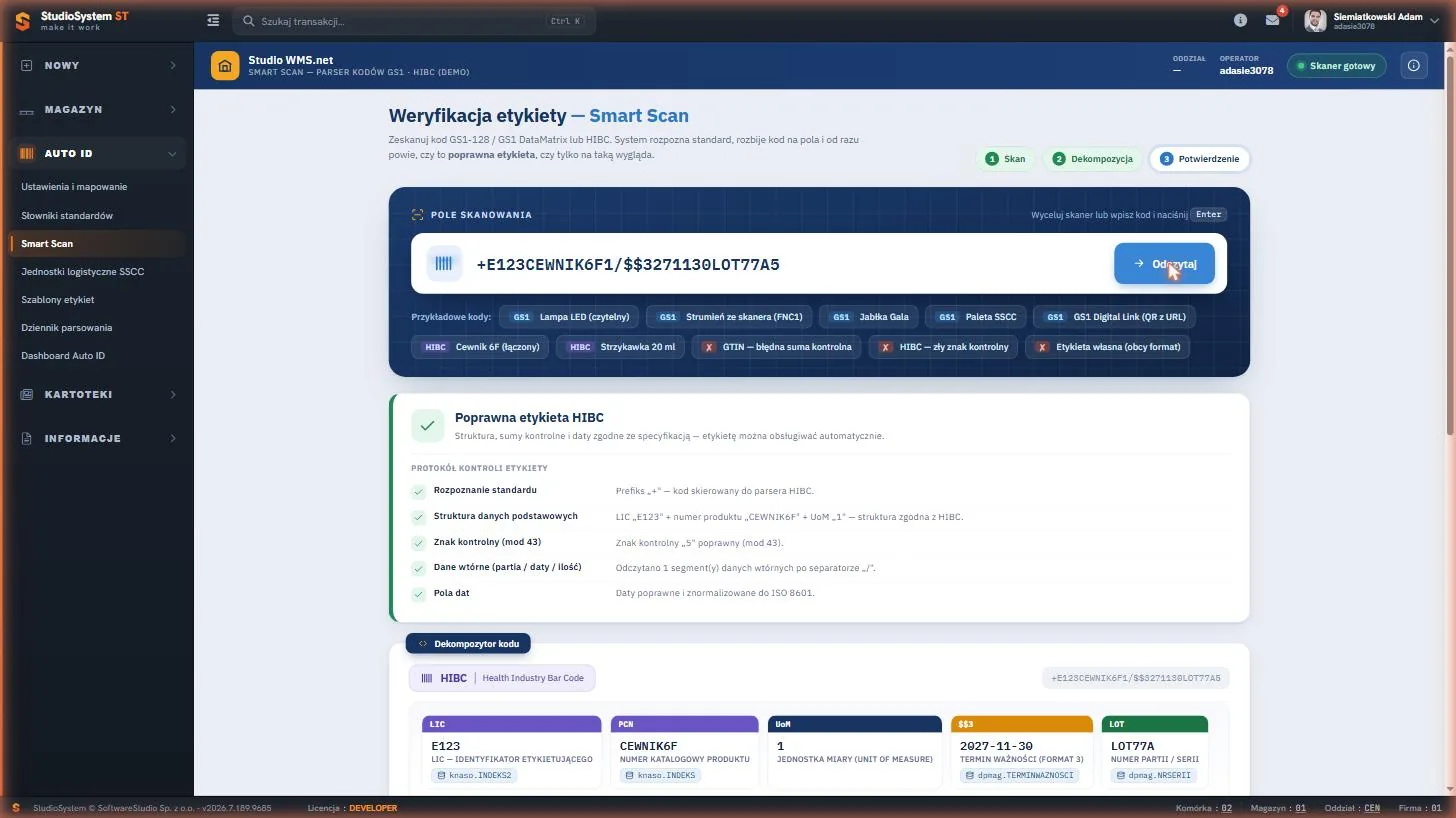1456x818 pixels.
Task: Load sample Etykieta własna (obcy format)
Action: point(1107,347)
